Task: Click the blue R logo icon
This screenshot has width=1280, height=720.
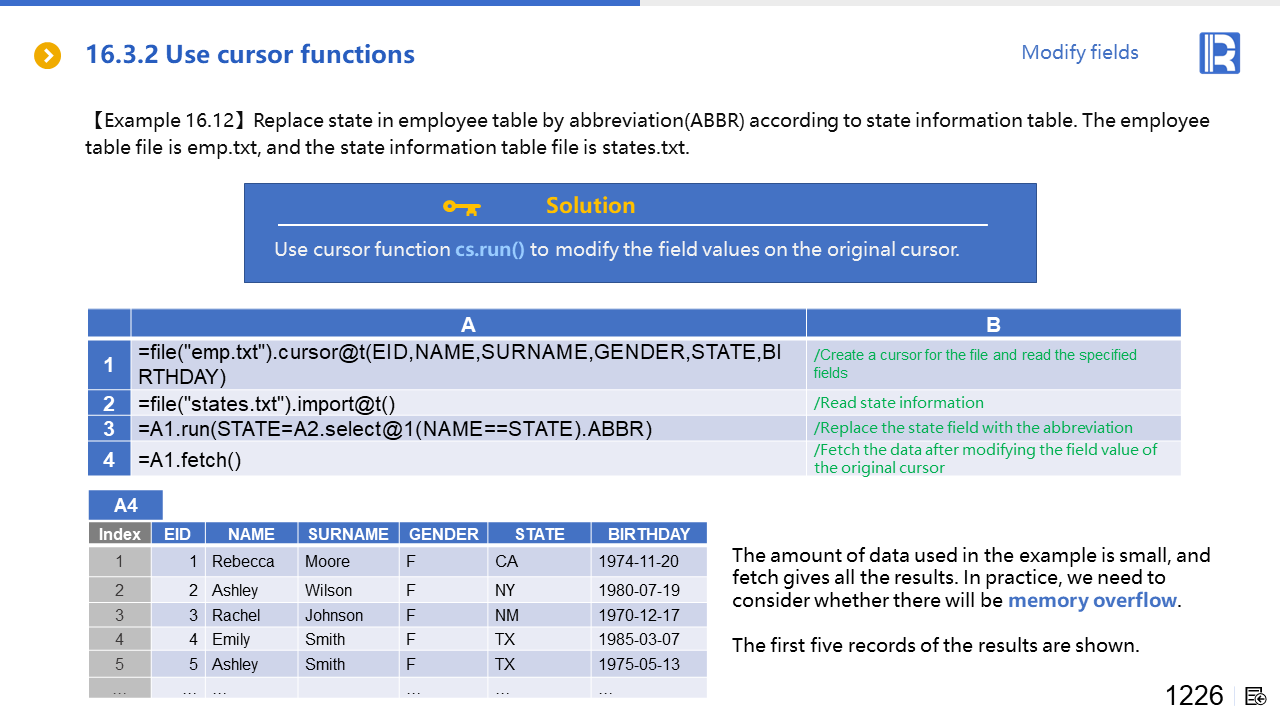Action: (x=1219, y=53)
